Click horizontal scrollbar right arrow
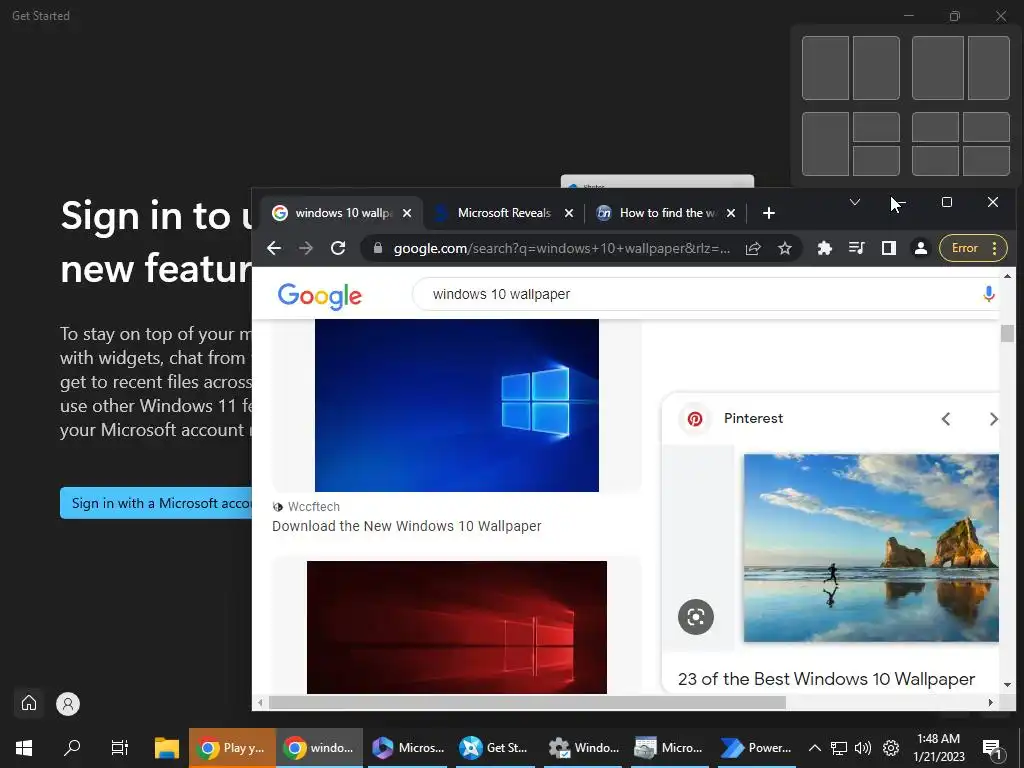The height and width of the screenshot is (768, 1024). [991, 703]
